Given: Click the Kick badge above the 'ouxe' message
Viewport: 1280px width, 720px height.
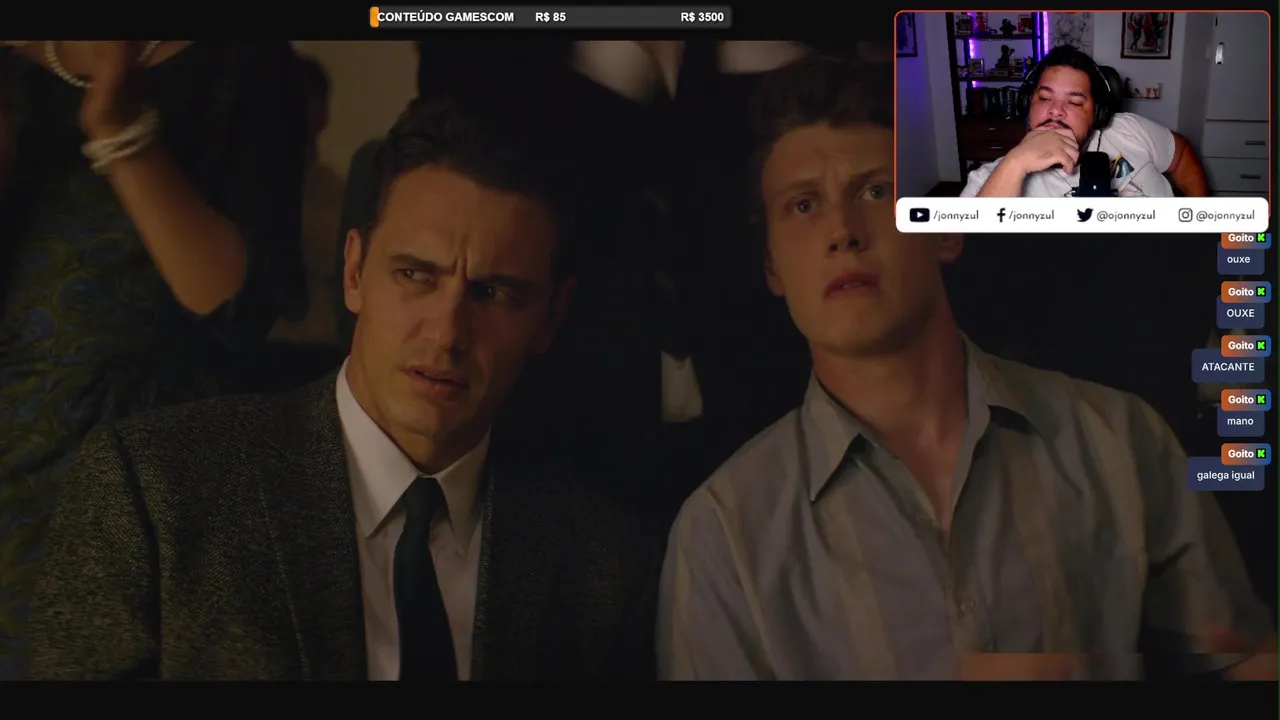Looking at the screenshot, I should click(x=1261, y=238).
